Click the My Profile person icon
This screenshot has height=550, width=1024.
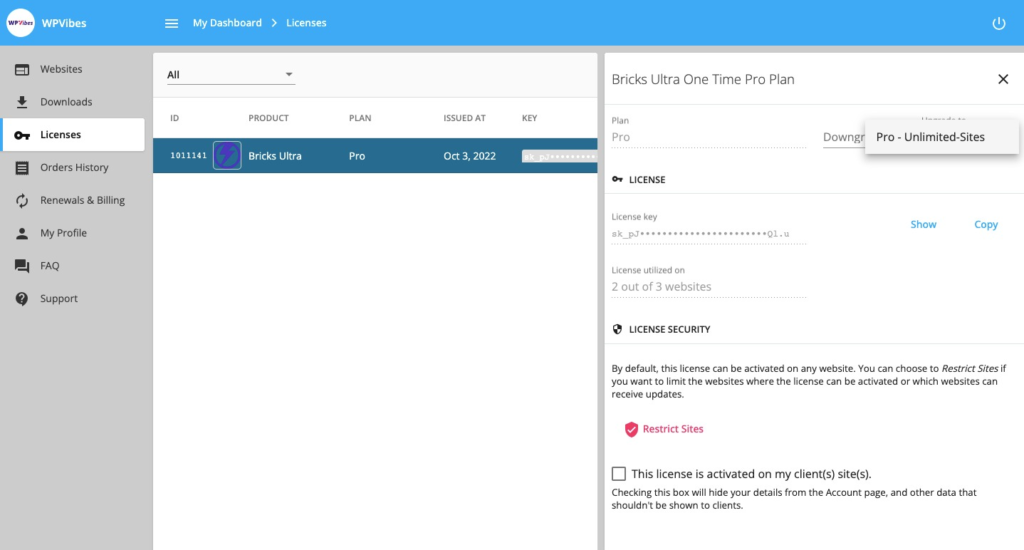(x=22, y=233)
